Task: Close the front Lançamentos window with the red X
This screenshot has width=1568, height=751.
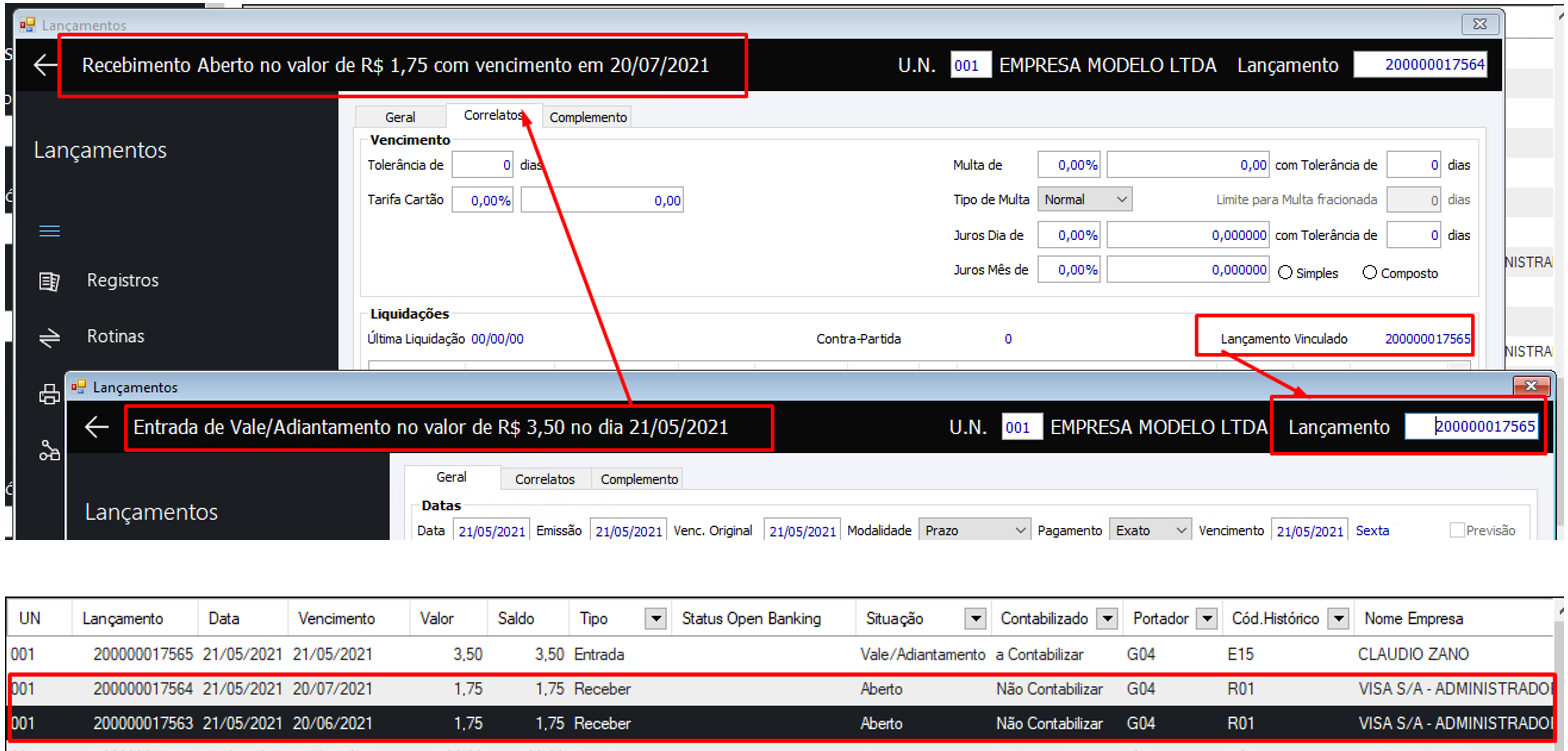Action: [1530, 385]
